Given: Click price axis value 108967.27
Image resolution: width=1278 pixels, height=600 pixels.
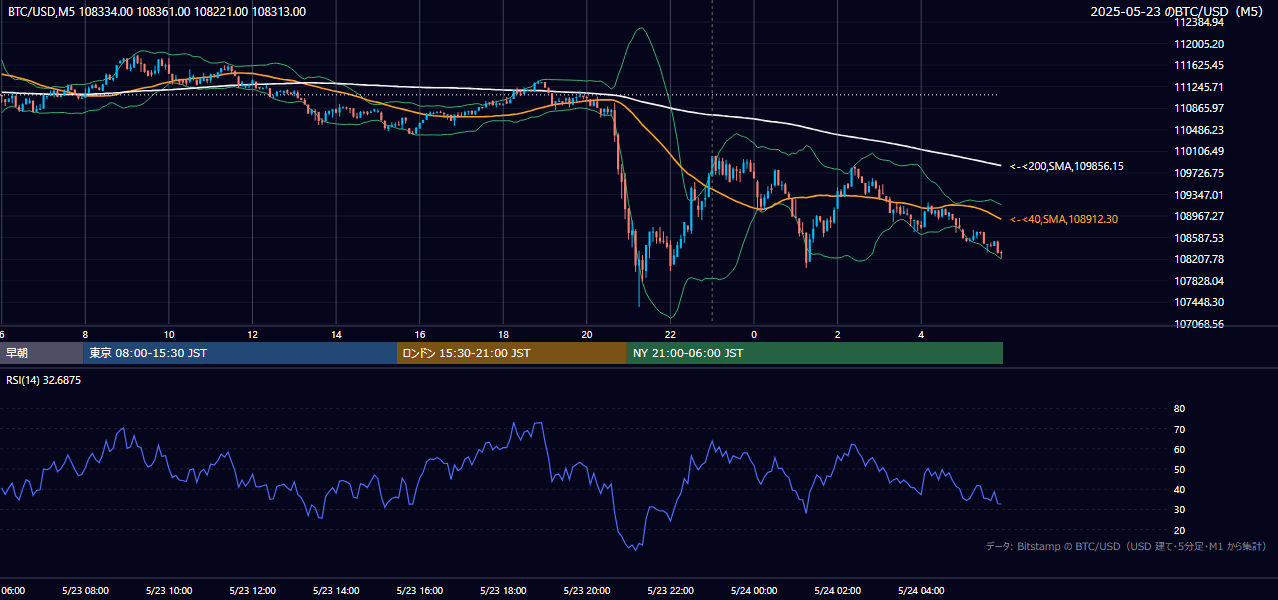Looking at the screenshot, I should click(1199, 216).
